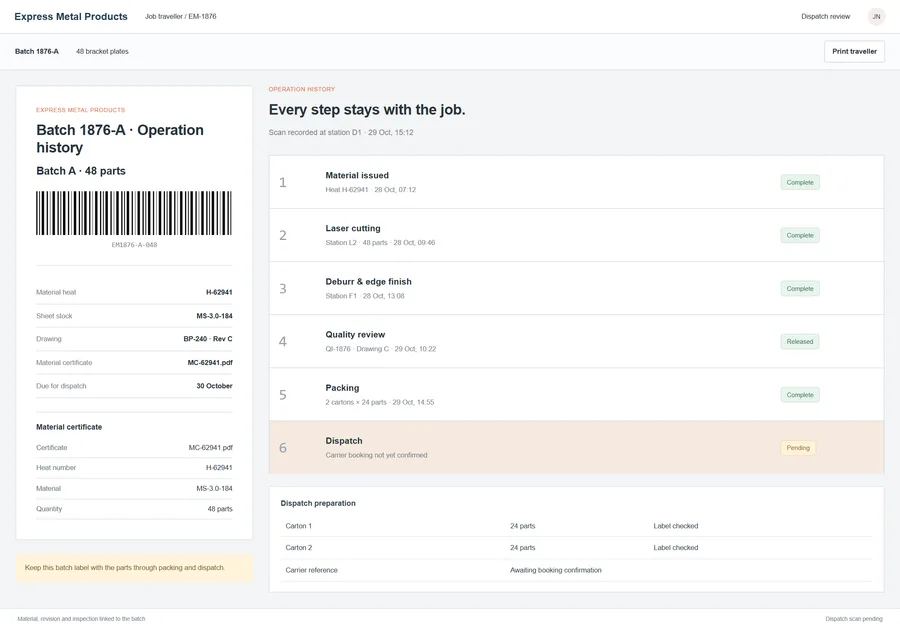Click the Sheet stock value MS-3.0-184

coord(214,316)
